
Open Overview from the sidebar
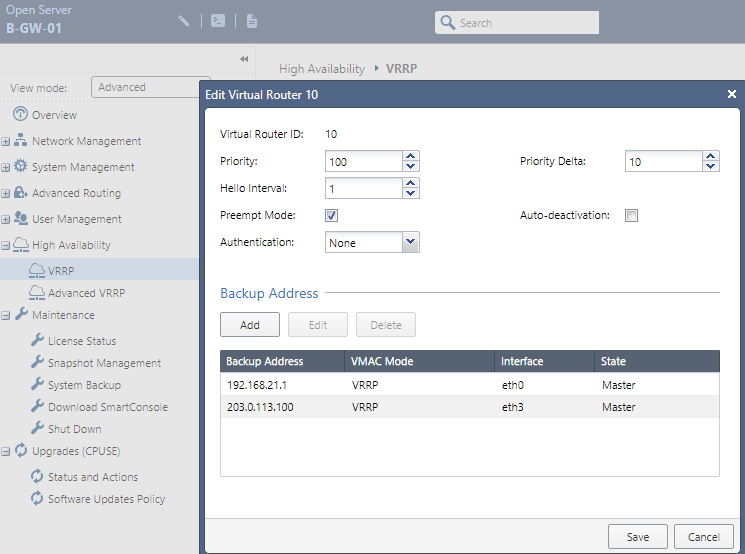click(54, 115)
